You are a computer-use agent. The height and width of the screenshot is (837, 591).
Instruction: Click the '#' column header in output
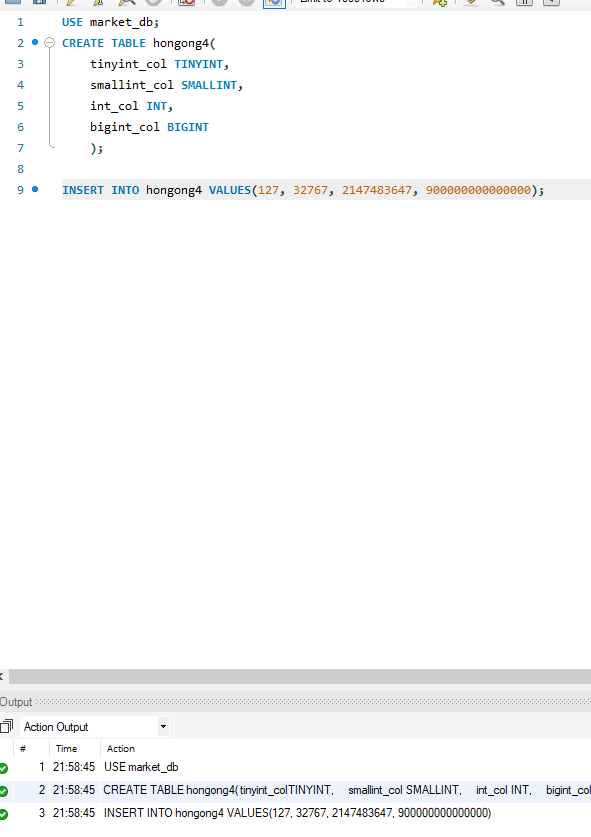23,748
